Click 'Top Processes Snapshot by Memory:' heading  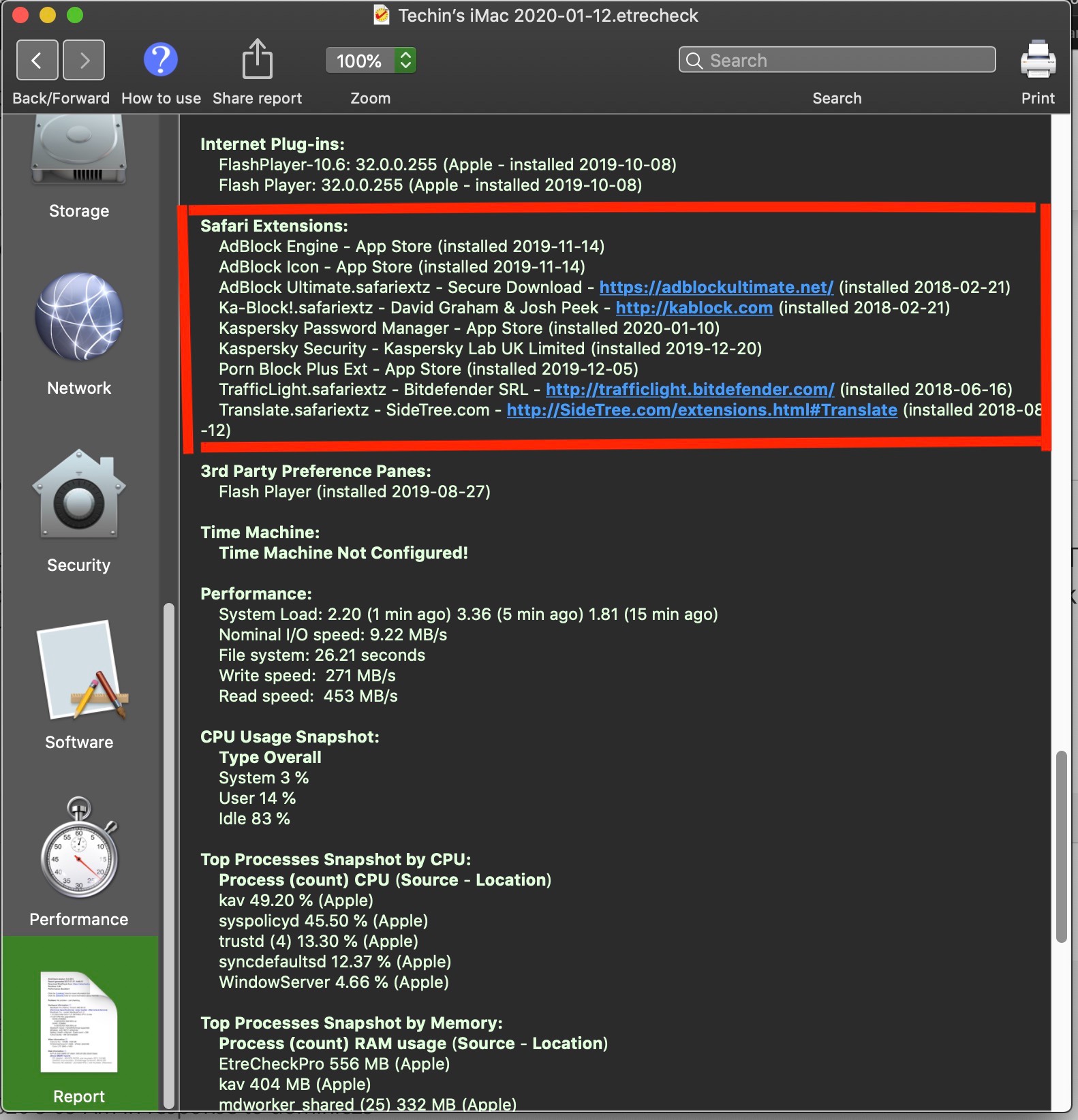pos(352,1023)
